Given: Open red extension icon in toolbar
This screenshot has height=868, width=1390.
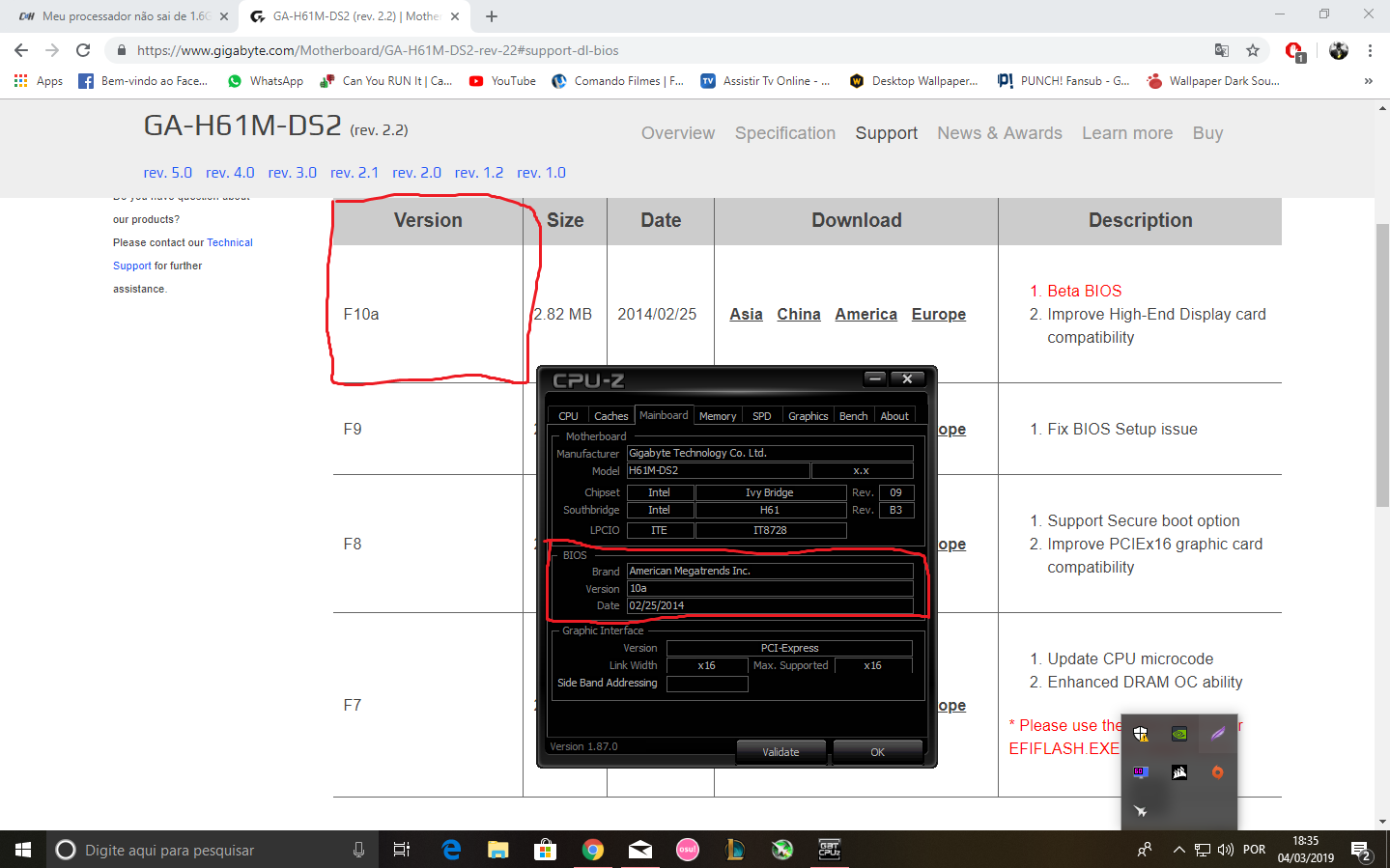Looking at the screenshot, I should [1294, 51].
